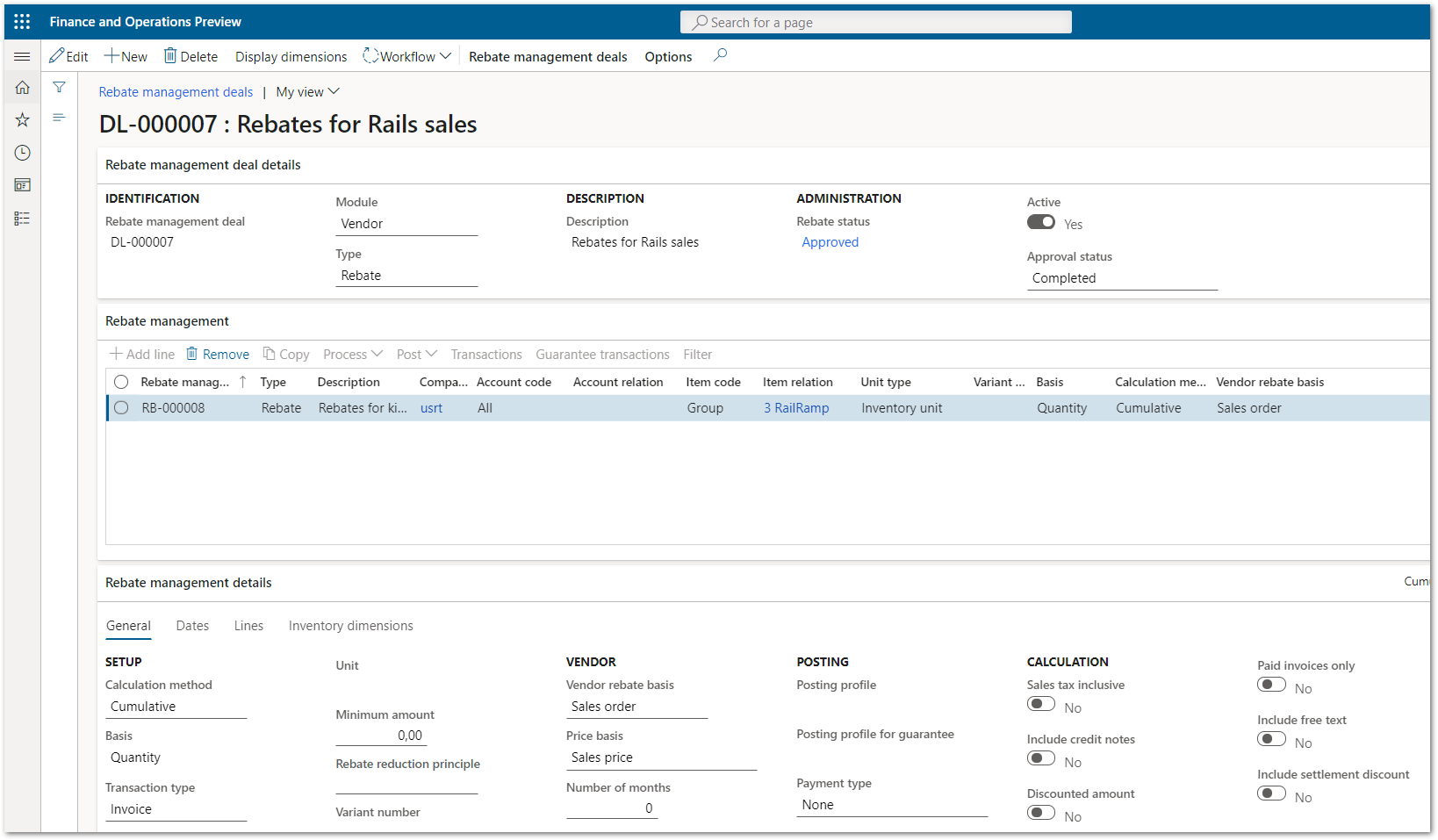The width and height of the screenshot is (1438, 840).
Task: Click Item code column header
Action: pyautogui.click(x=713, y=382)
